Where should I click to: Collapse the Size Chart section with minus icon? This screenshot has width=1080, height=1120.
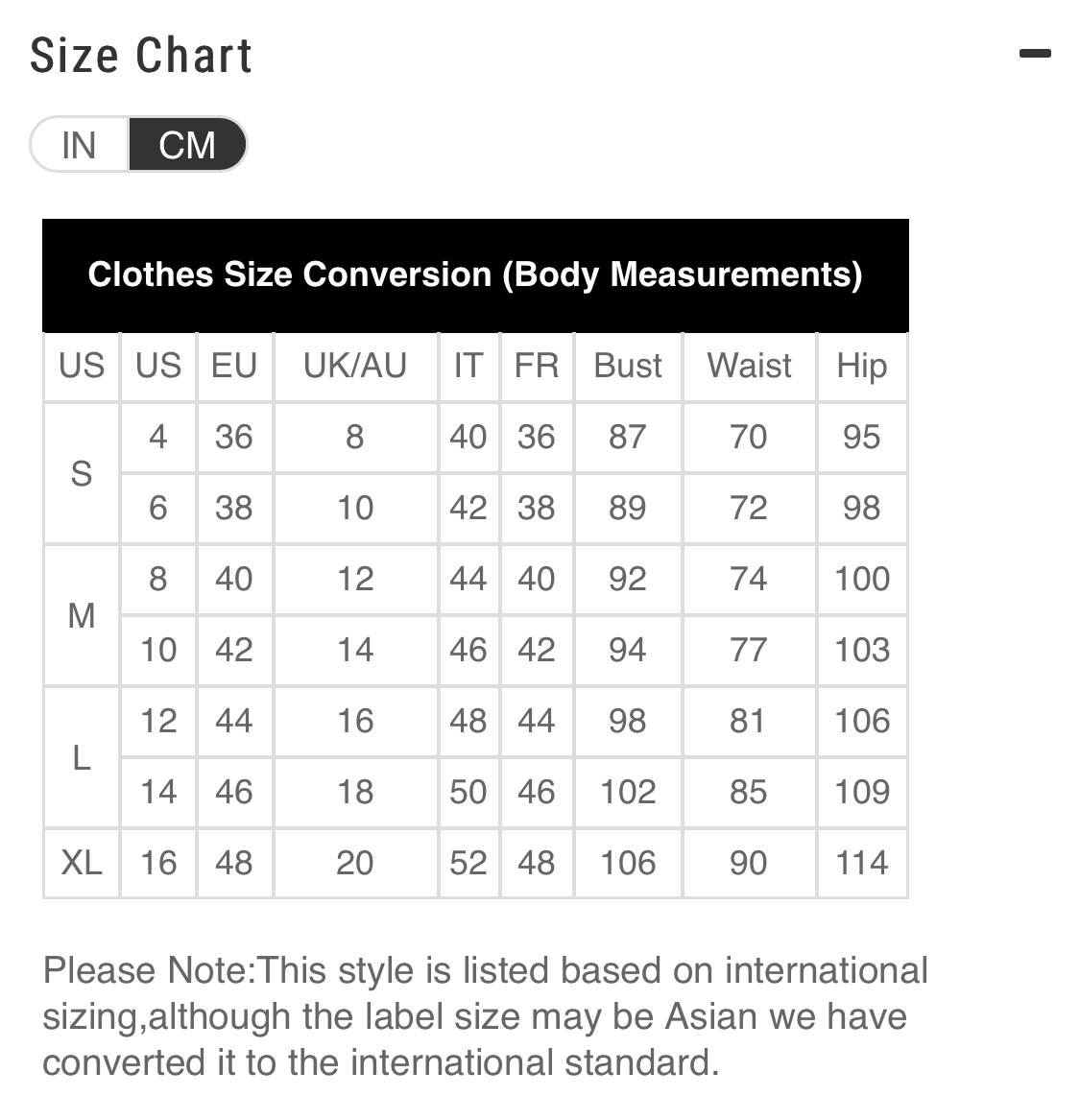[x=1034, y=53]
